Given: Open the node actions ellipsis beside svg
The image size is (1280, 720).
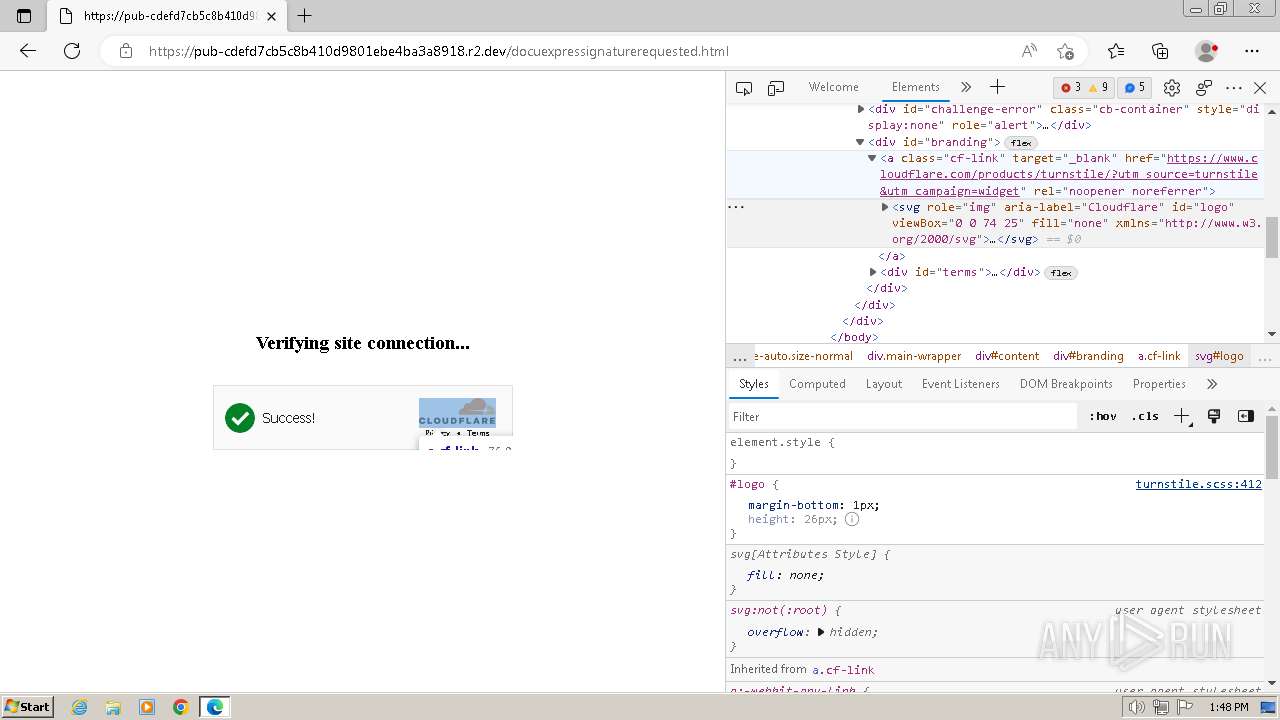Looking at the screenshot, I should (x=736, y=207).
